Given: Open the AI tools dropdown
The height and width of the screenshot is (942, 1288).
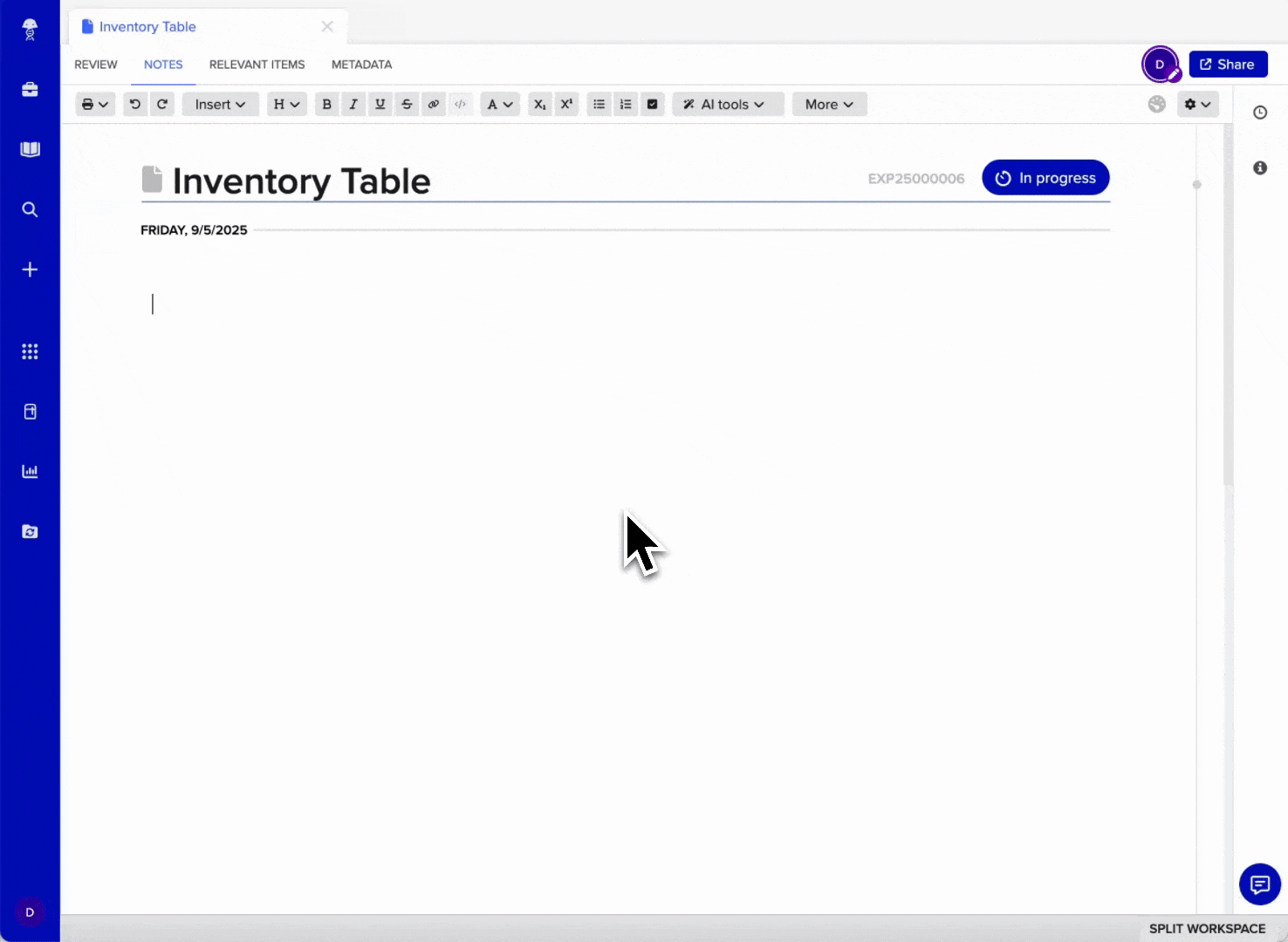Looking at the screenshot, I should (x=728, y=104).
